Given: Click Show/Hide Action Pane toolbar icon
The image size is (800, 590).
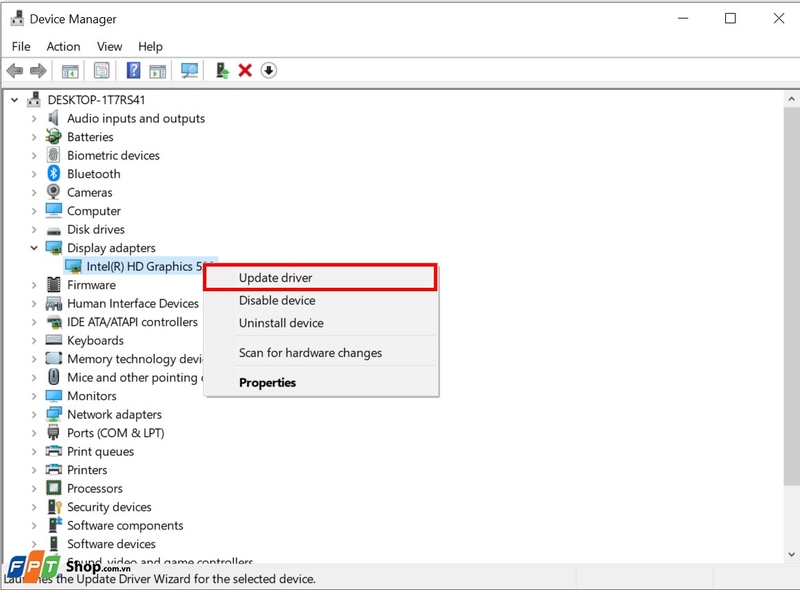Looking at the screenshot, I should point(158,71).
